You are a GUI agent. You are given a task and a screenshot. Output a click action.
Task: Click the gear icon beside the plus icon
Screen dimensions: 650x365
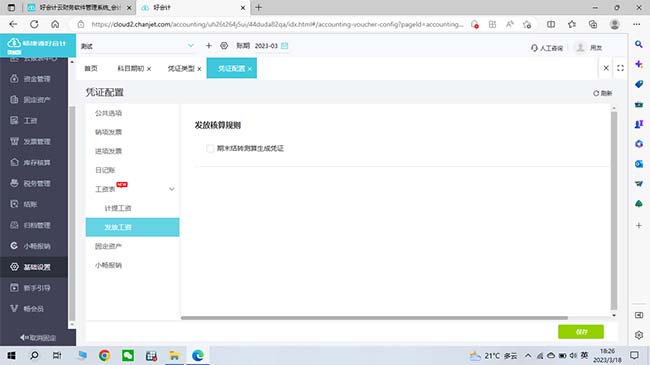tap(224, 46)
